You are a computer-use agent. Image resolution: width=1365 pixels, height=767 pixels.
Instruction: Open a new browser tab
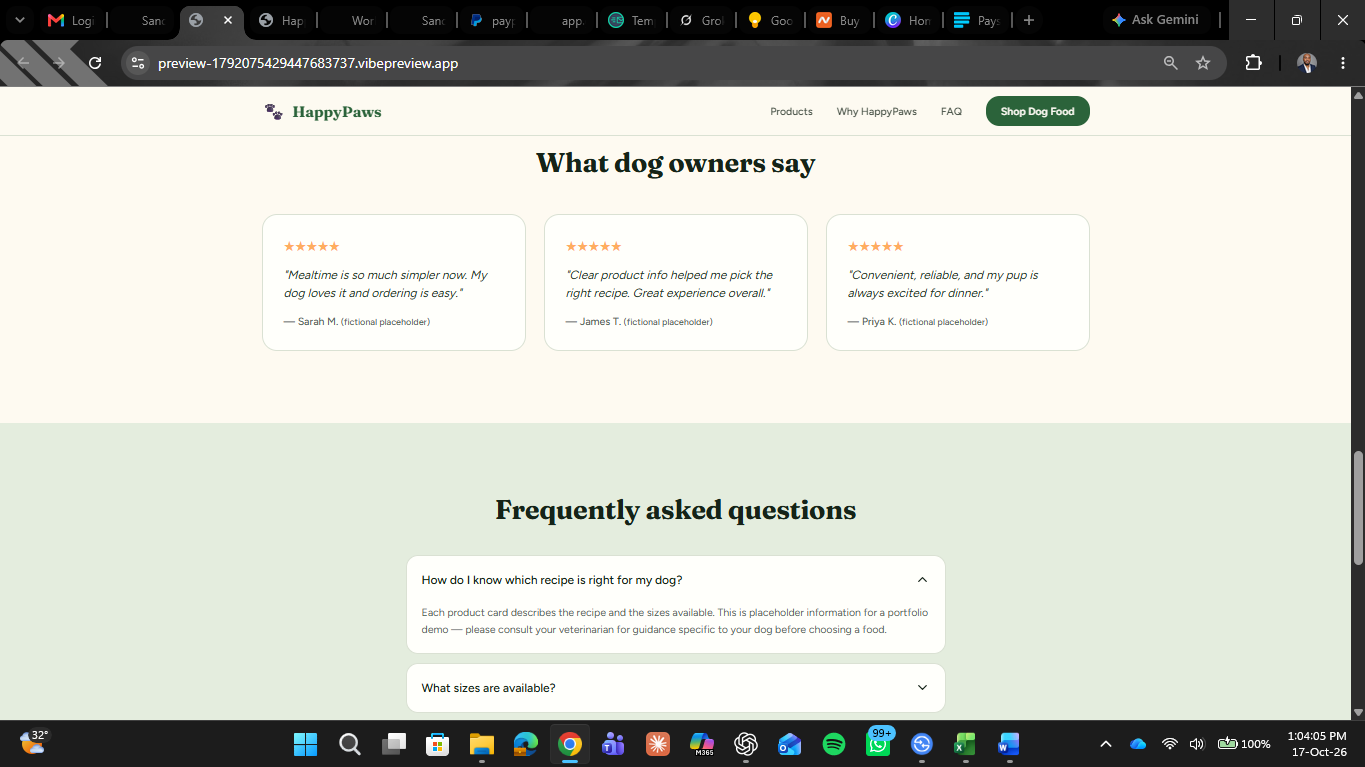click(x=1029, y=20)
